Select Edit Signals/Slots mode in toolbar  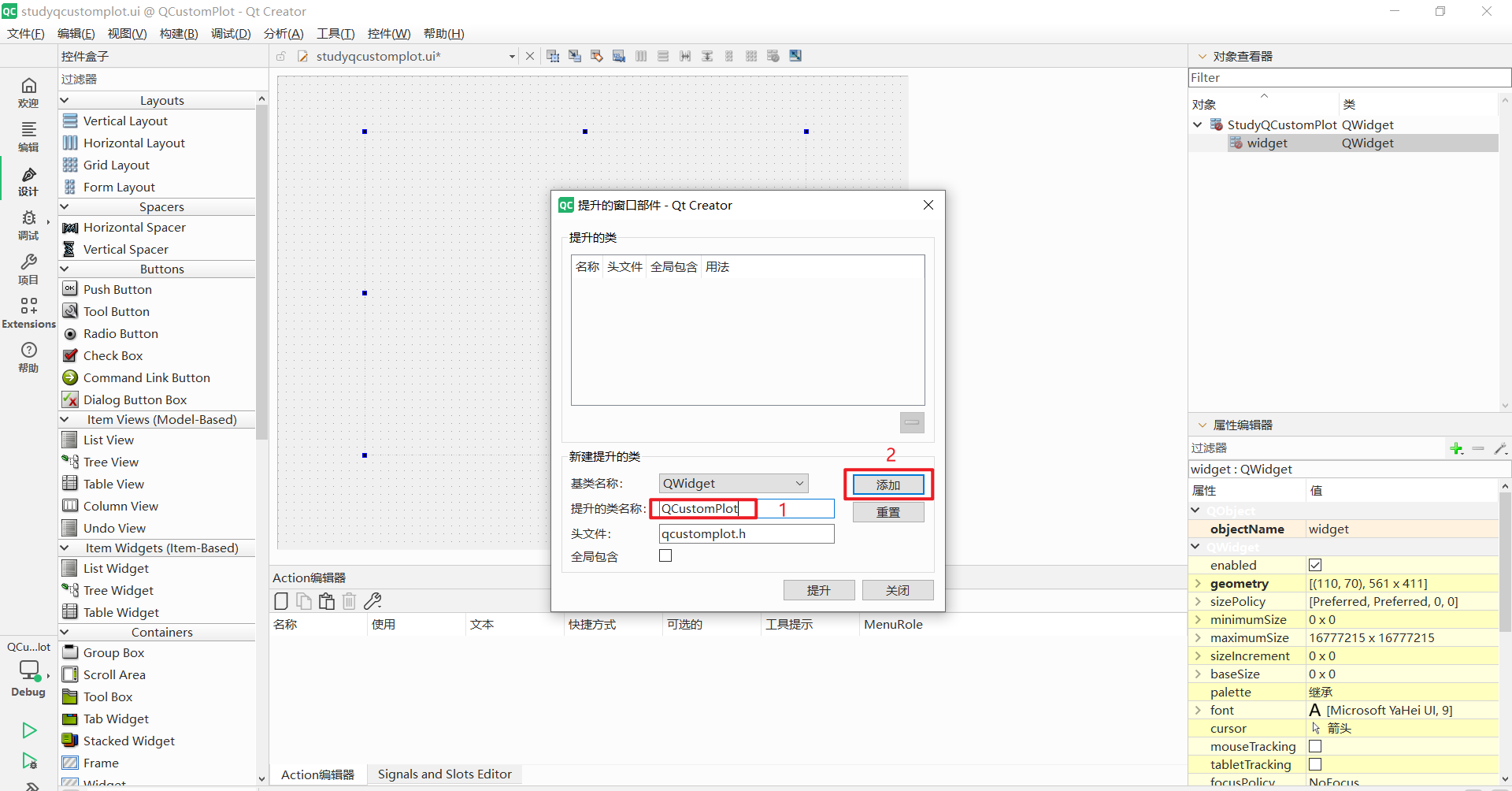tap(575, 56)
